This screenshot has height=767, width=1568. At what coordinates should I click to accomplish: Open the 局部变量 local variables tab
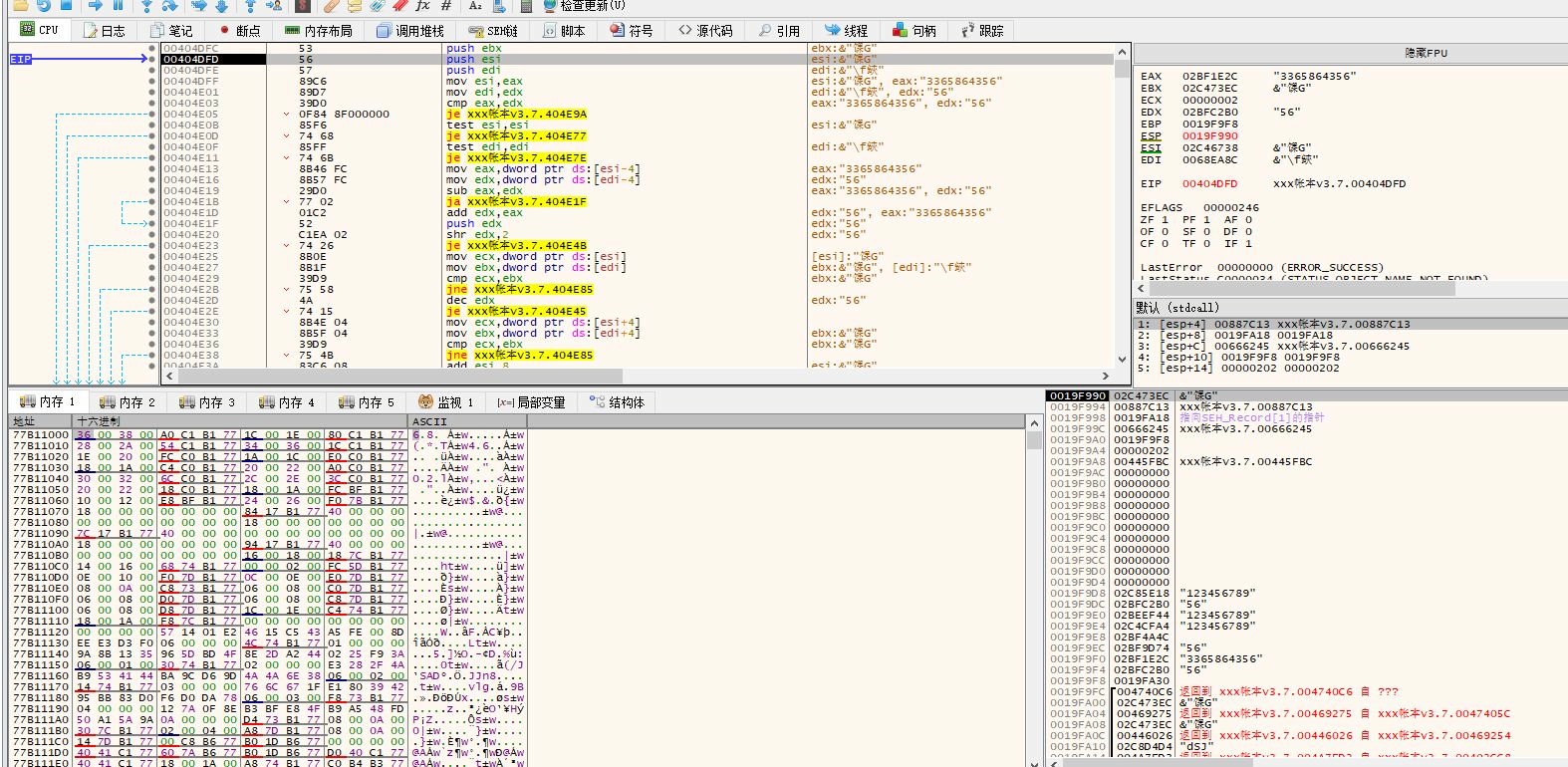(x=531, y=402)
